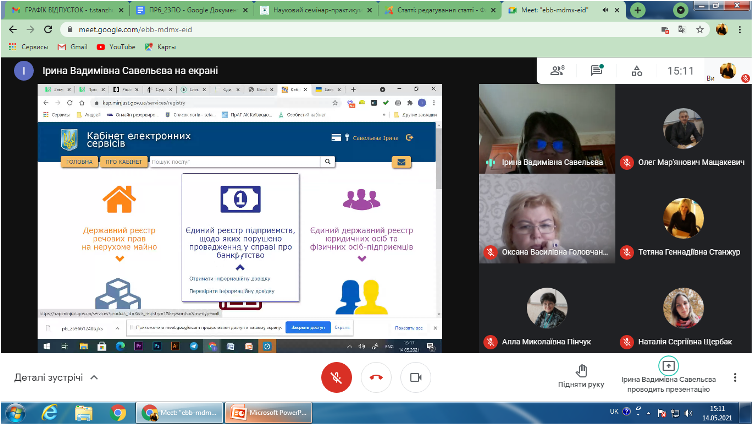The image size is (752, 424).
Task: Switch to the ГРАФІК ВІДПУСТОК browser tab
Action: click(x=67, y=10)
